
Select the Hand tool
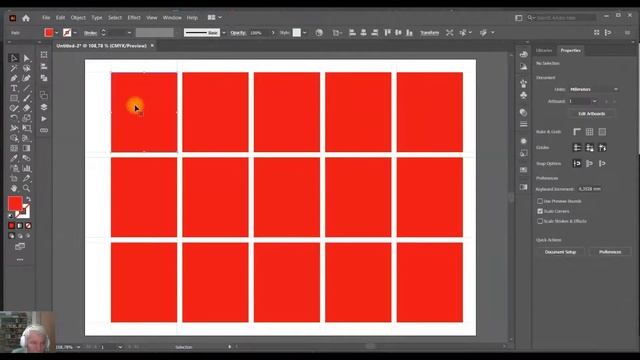click(14, 188)
